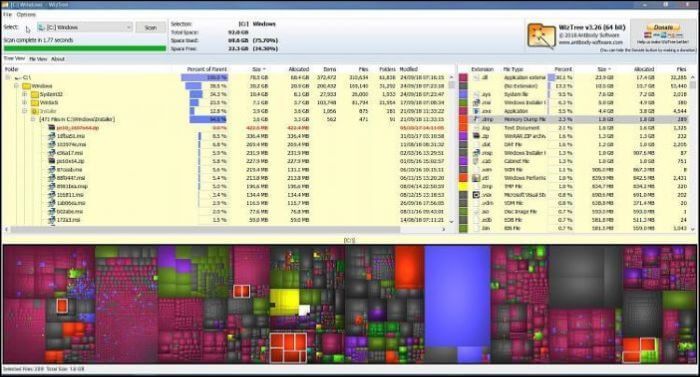Click the yellow .tmp color swatch

(x=463, y=186)
